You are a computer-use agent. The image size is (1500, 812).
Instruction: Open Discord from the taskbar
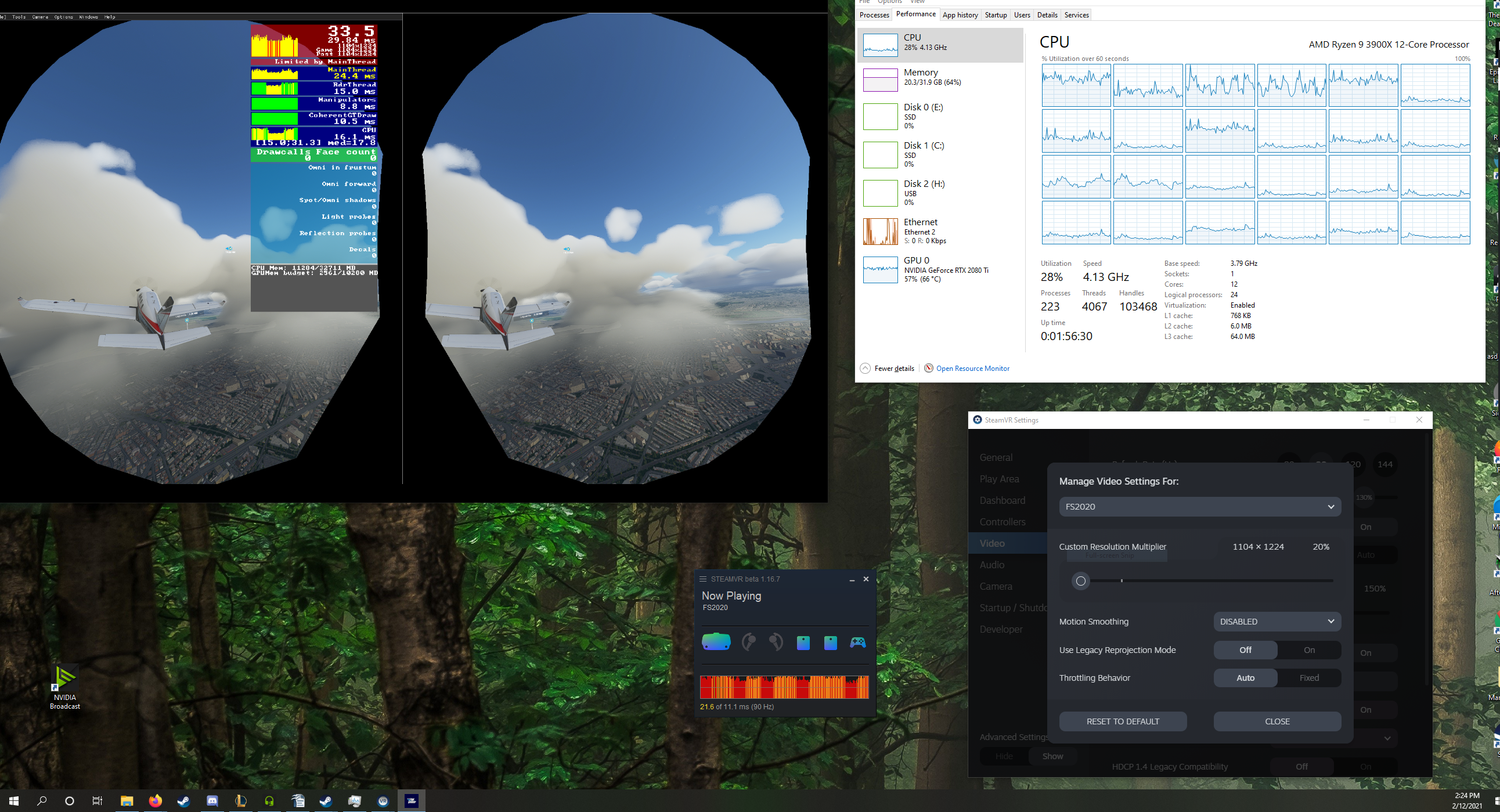(x=212, y=801)
